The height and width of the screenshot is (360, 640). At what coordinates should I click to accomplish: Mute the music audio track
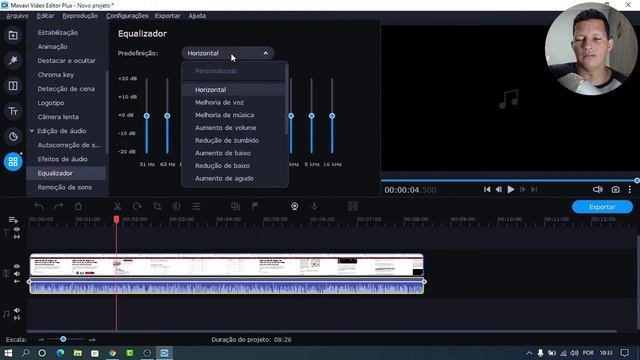(17, 310)
